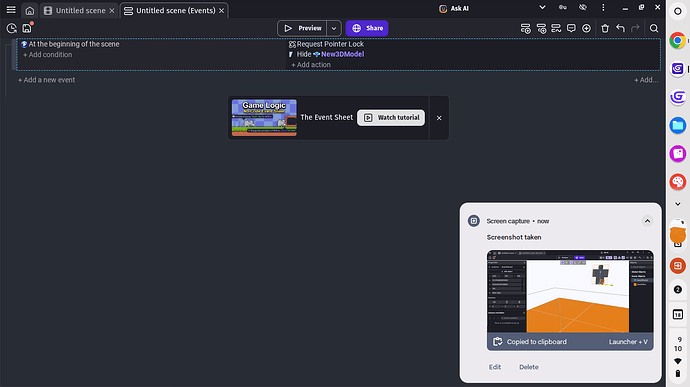Image resolution: width=690 pixels, height=387 pixels.
Task: Open the second GDevelop shelf icon
Action: click(x=678, y=97)
